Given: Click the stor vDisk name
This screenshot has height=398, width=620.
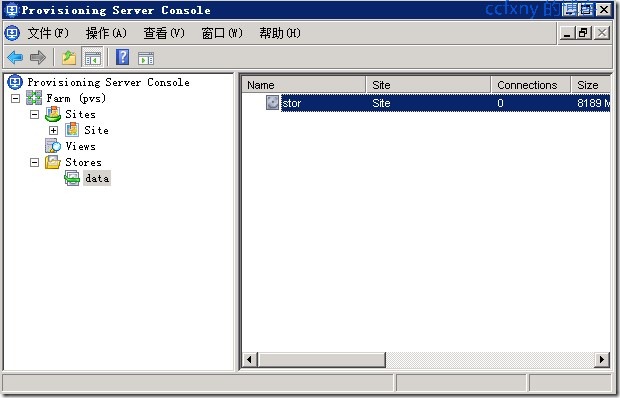Looking at the screenshot, I should pyautogui.click(x=292, y=103).
